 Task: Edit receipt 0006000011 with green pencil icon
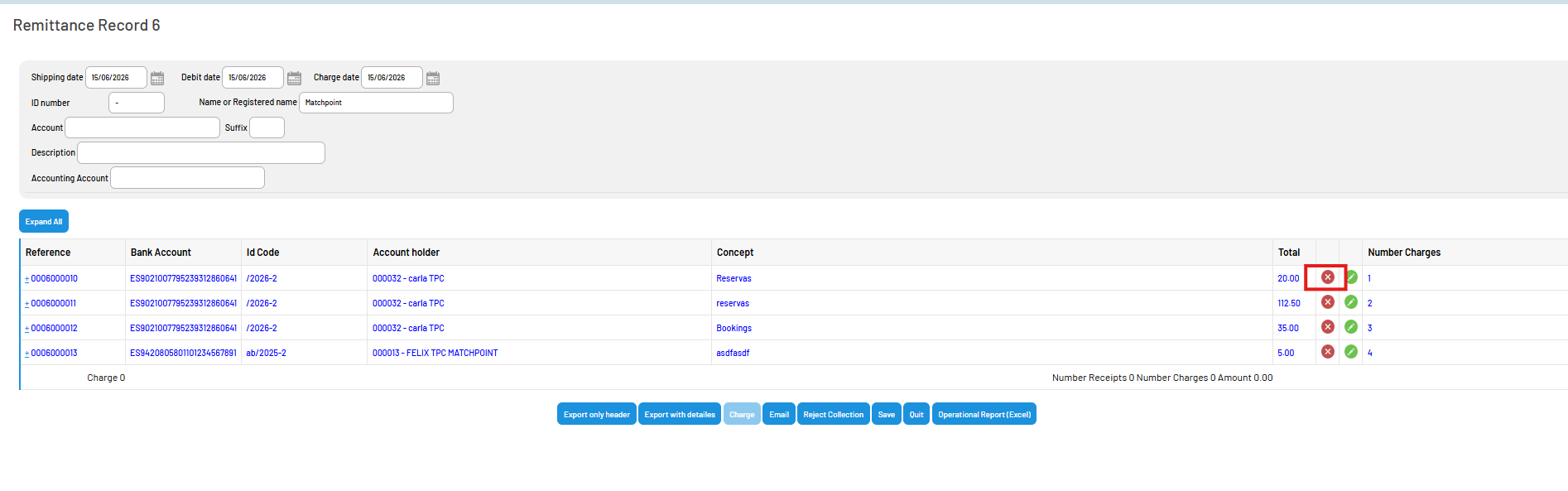1351,302
